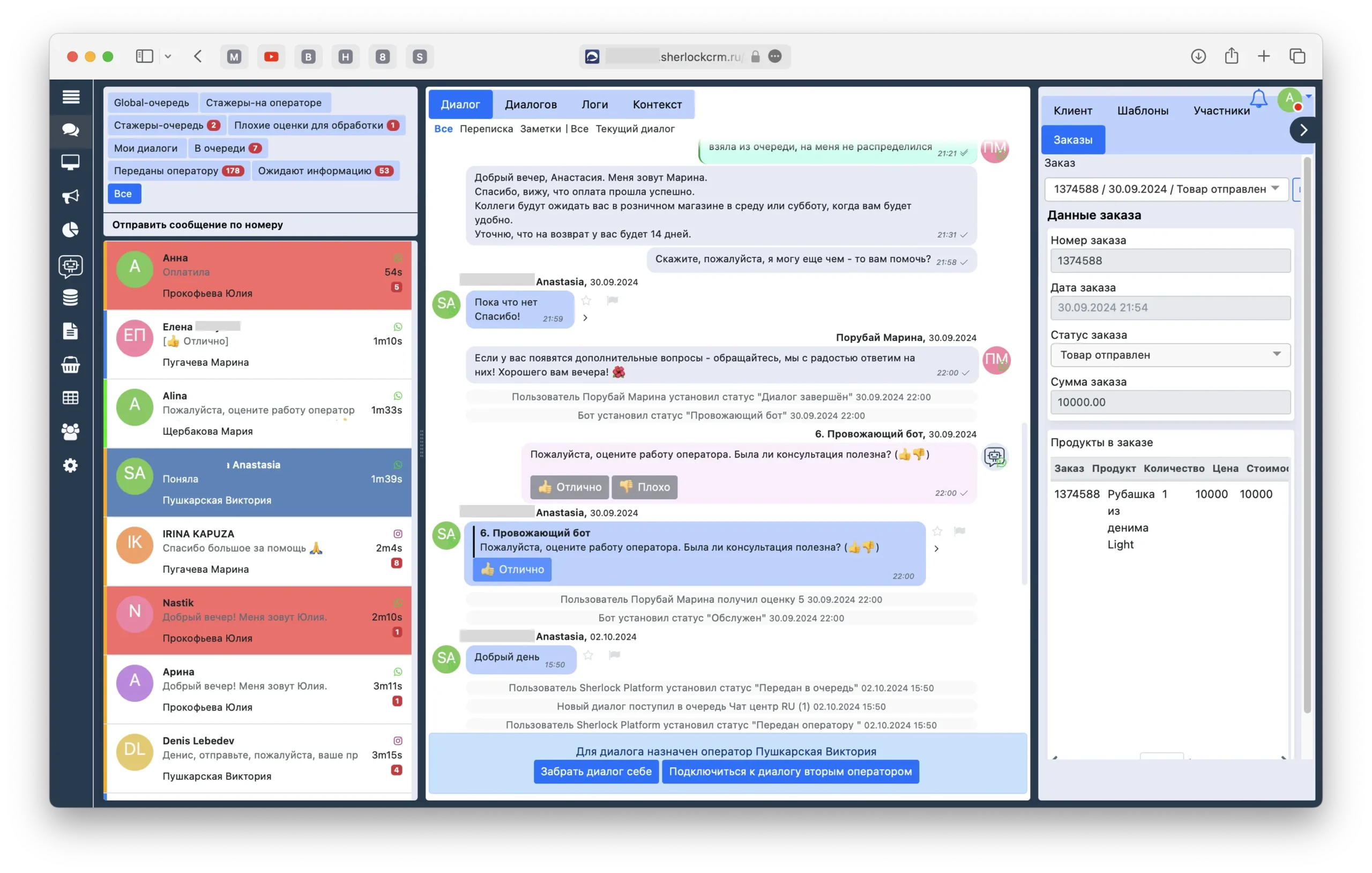The width and height of the screenshot is (1372, 873).
Task: Open the shopping basket sidebar icon
Action: (x=71, y=364)
